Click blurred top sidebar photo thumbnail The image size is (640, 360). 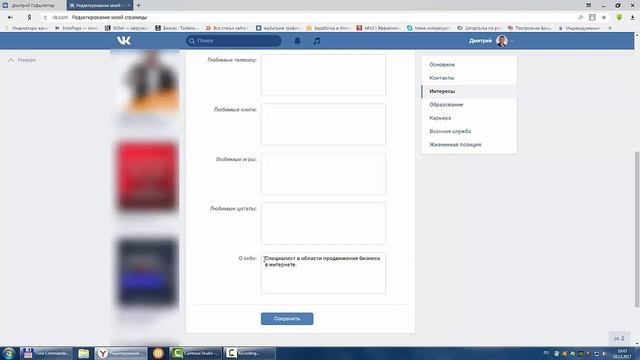(x=147, y=82)
